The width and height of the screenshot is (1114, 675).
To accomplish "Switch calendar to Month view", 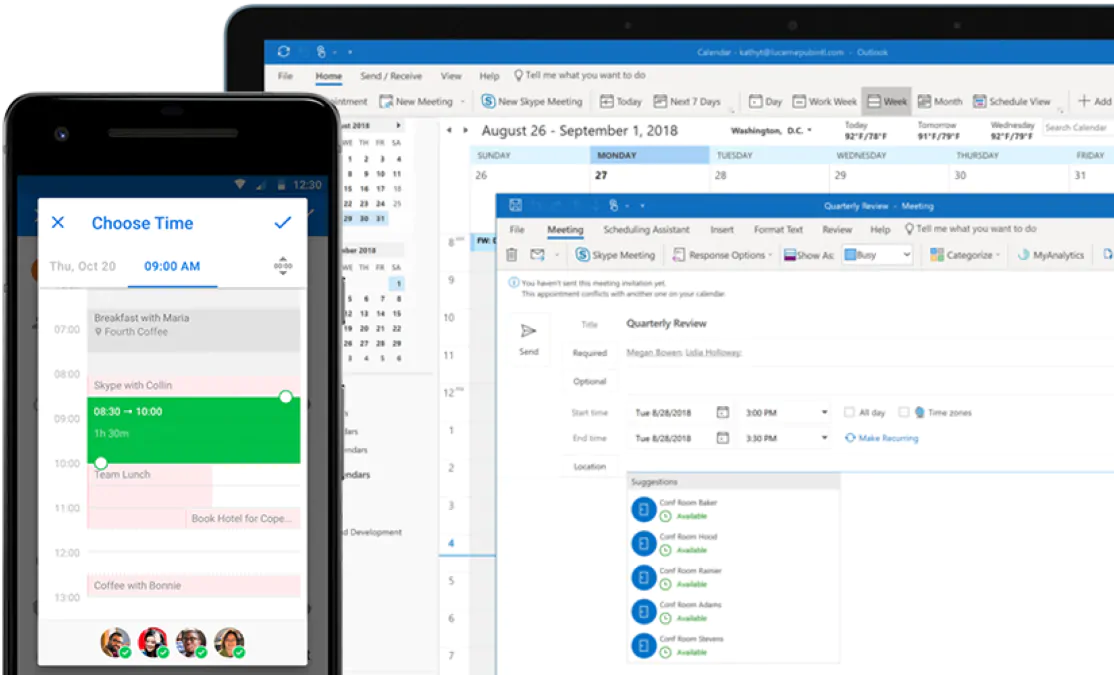I will (940, 101).
